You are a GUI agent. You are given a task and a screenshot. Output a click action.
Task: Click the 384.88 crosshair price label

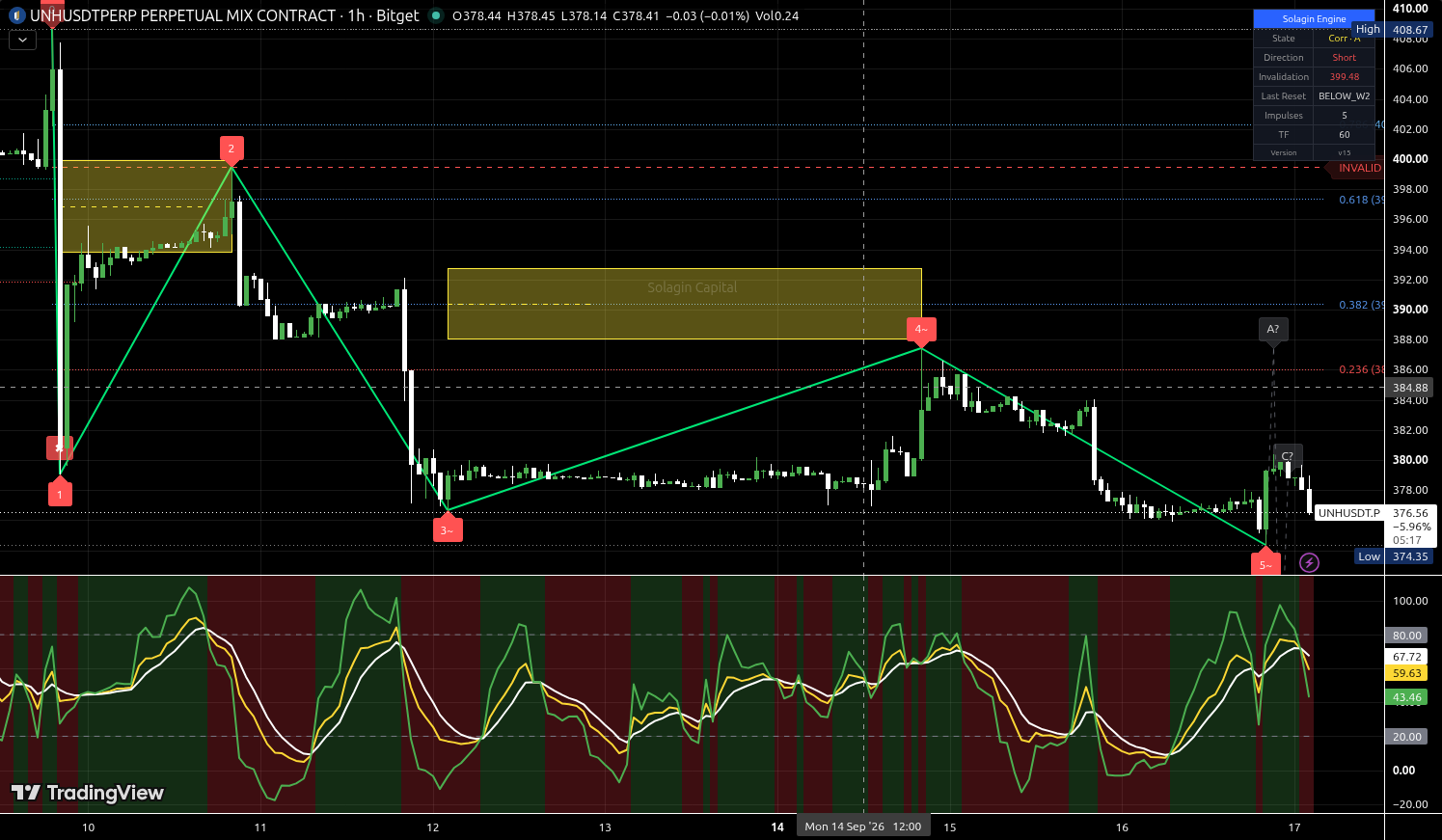coord(1410,388)
